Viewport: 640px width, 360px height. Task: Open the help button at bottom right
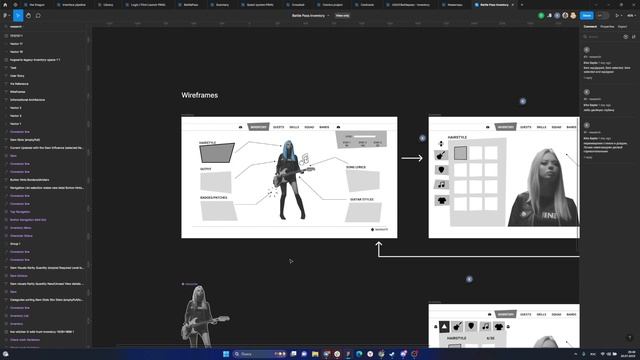click(629, 338)
